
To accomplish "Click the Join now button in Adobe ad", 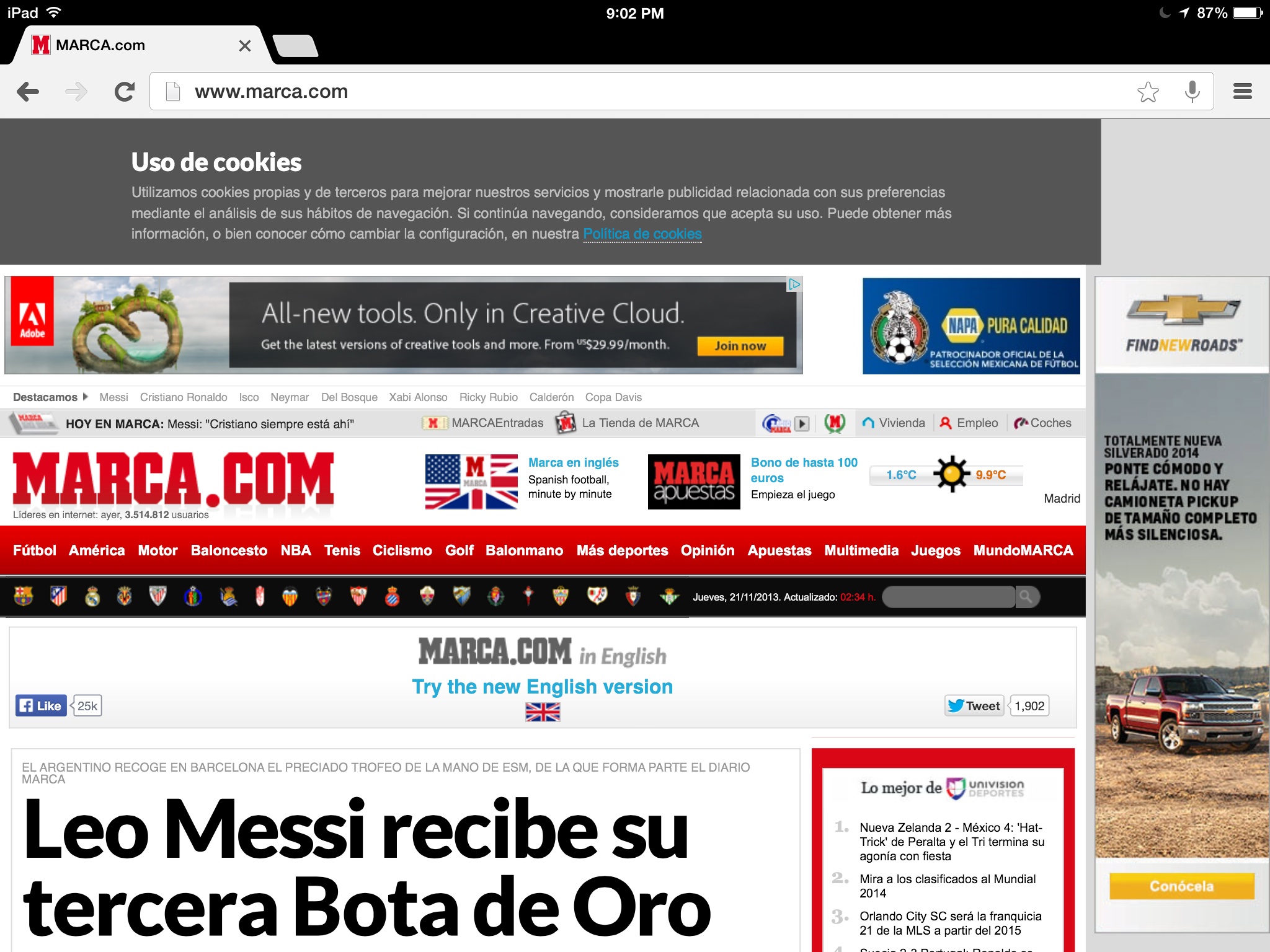I will (740, 346).
